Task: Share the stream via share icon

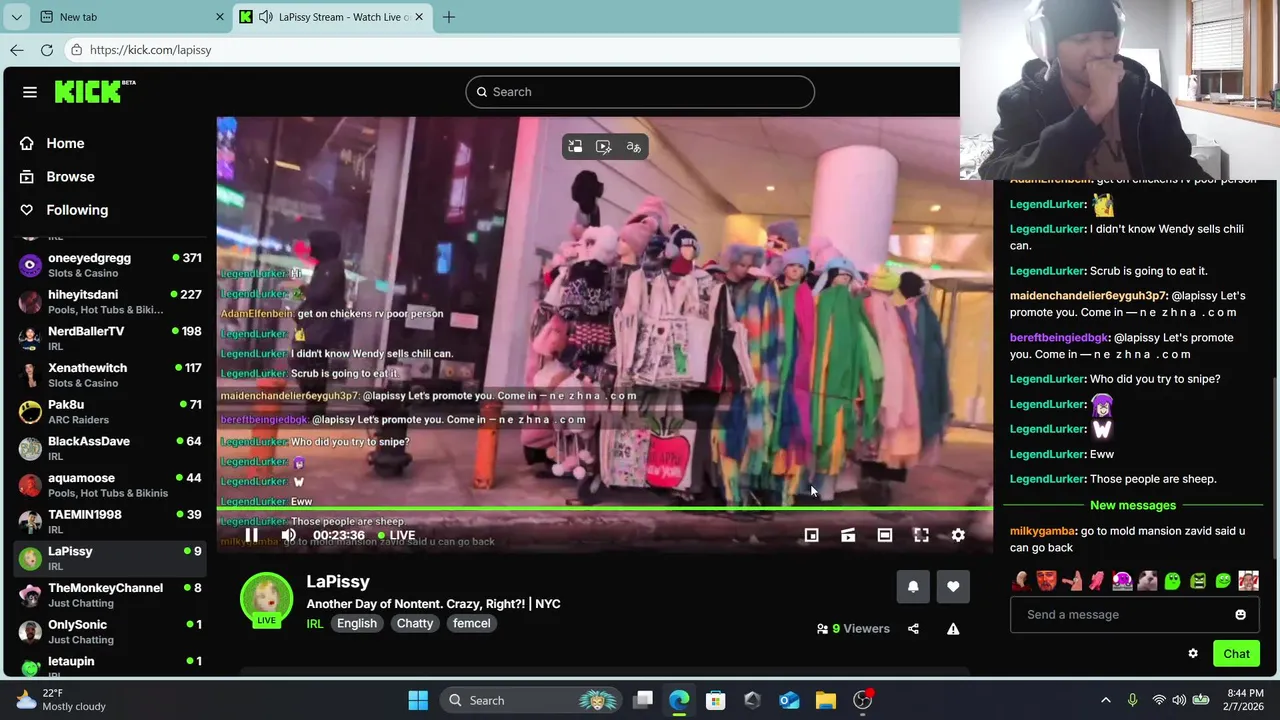Action: tap(913, 629)
